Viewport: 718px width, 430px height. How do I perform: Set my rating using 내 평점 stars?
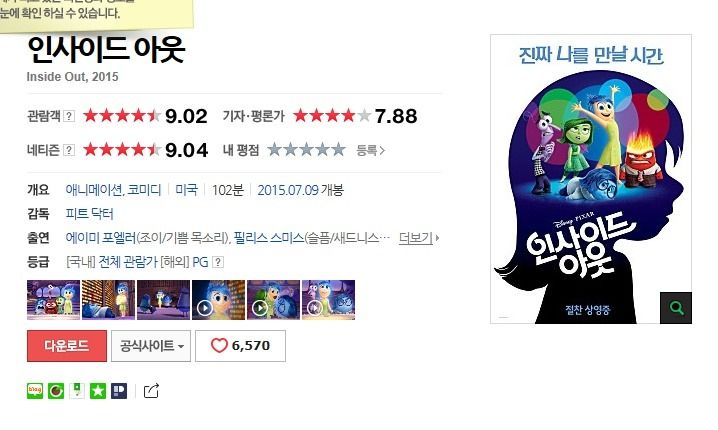point(306,150)
